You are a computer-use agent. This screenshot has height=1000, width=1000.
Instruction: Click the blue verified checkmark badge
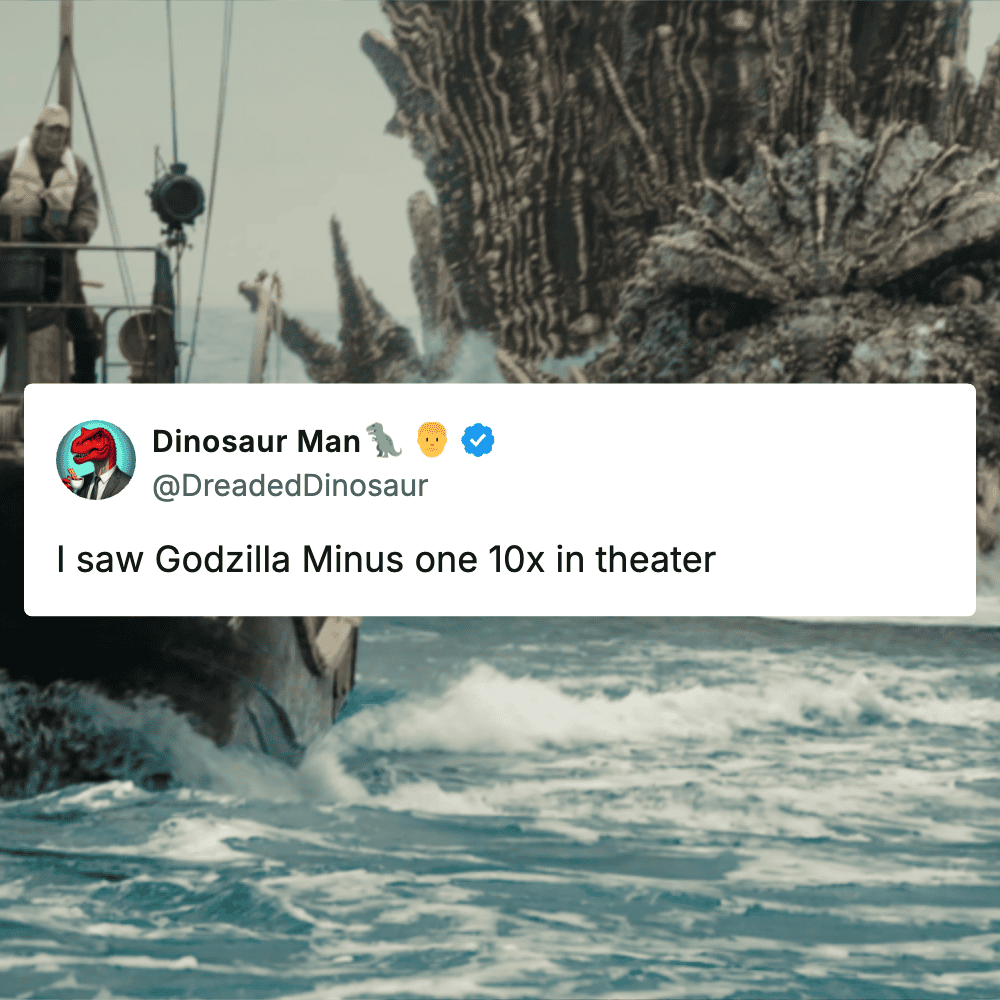(478, 440)
